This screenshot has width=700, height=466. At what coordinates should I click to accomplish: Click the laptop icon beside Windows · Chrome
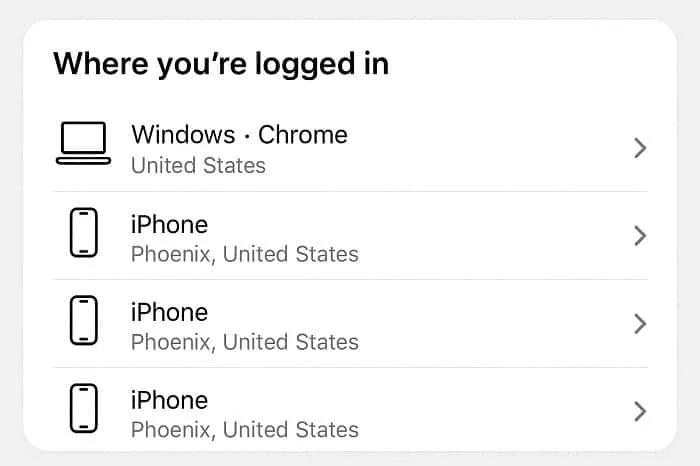[x=83, y=143]
